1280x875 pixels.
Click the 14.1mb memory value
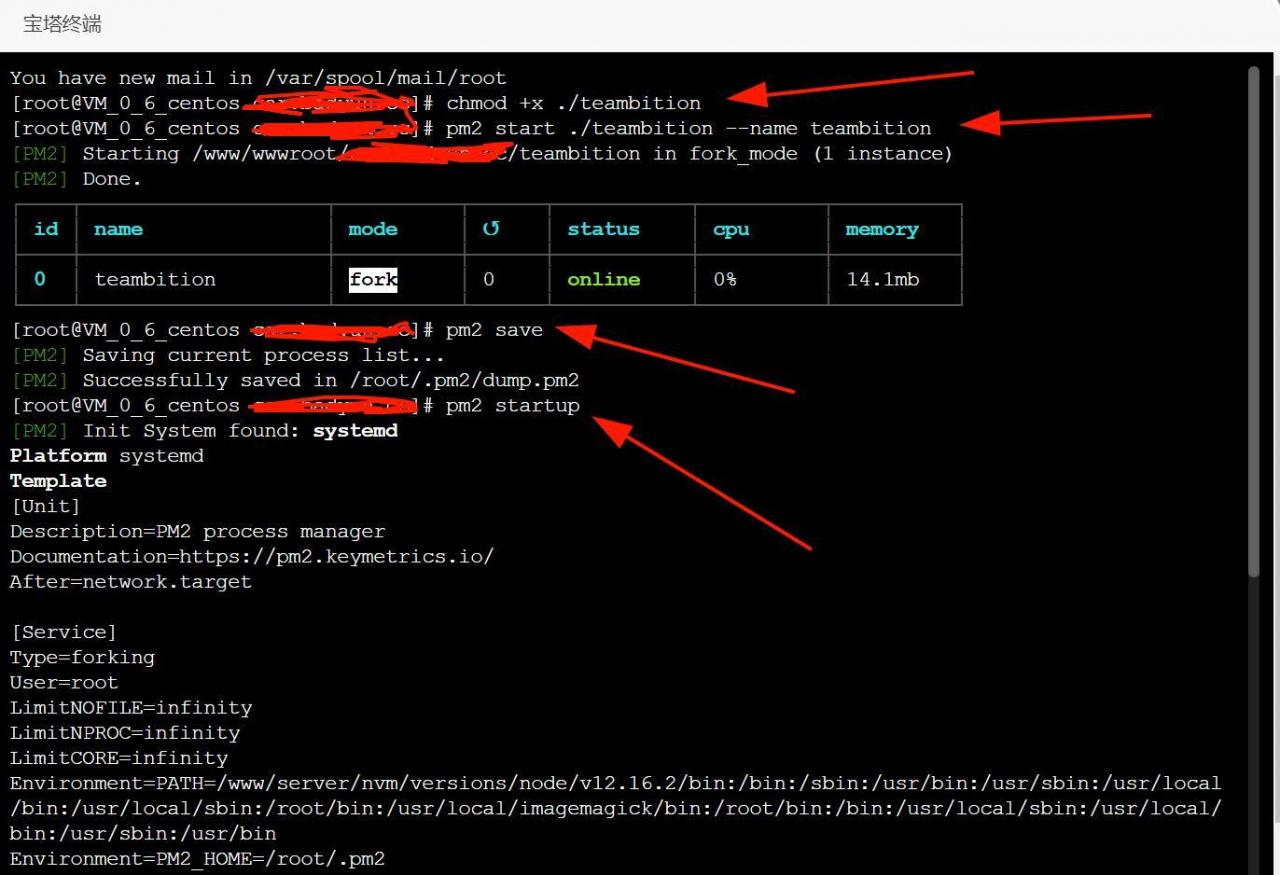pos(882,280)
